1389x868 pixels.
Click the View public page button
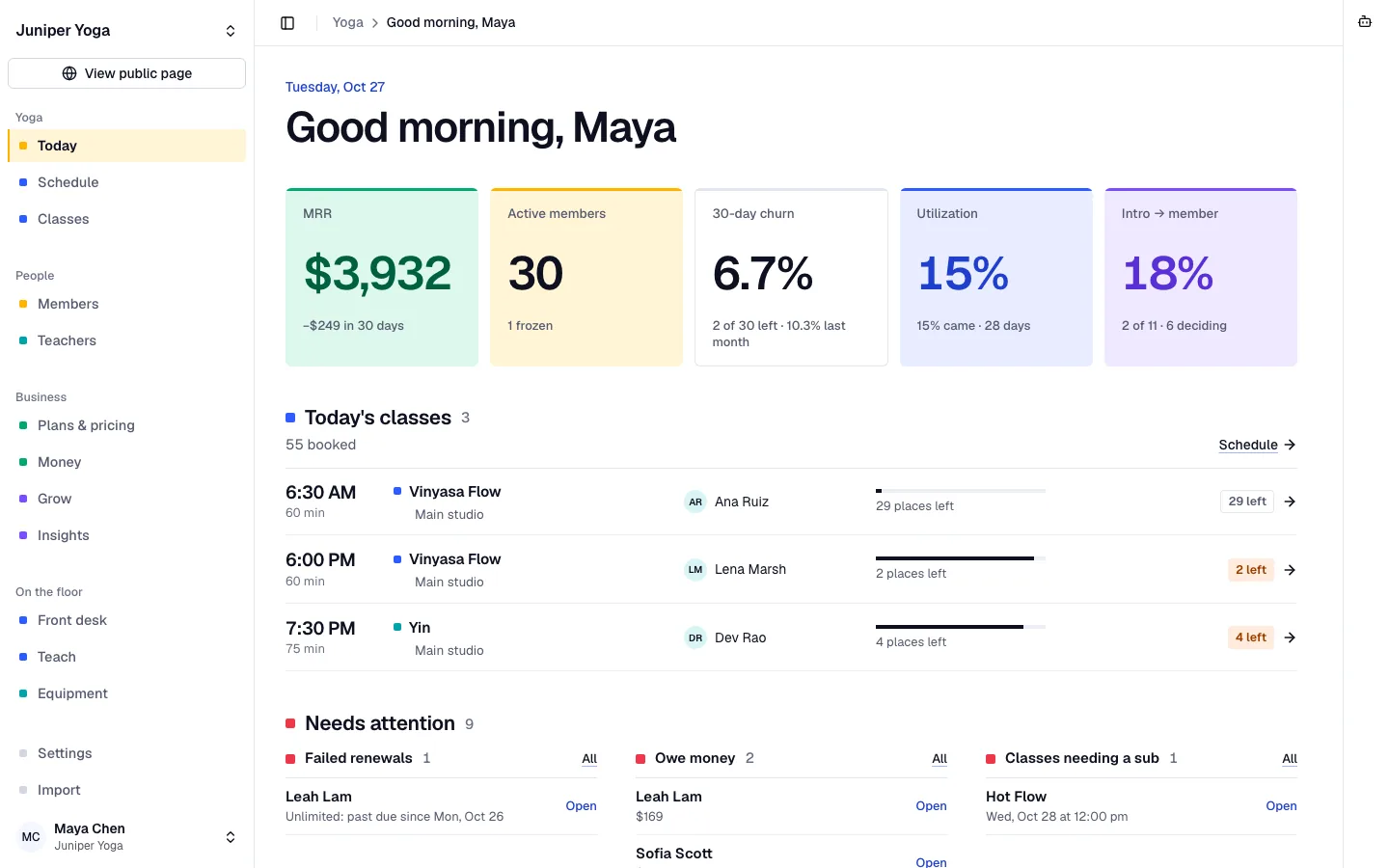(x=126, y=73)
